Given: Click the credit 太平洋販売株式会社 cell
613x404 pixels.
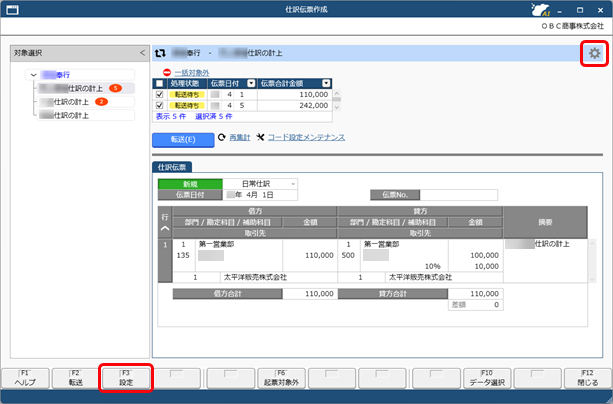Looking at the screenshot, I should pyautogui.click(x=444, y=277).
